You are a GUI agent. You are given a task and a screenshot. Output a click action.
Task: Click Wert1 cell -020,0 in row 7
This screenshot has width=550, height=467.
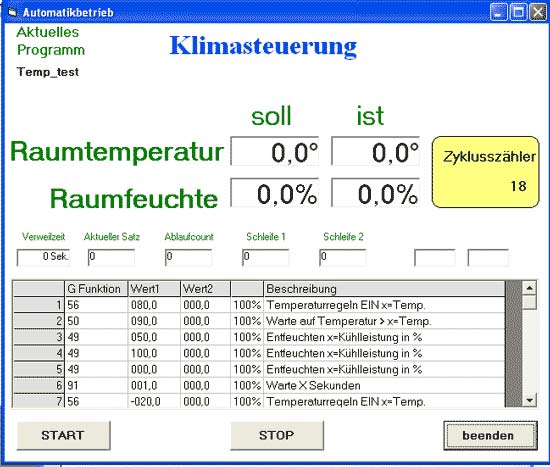(x=154, y=401)
